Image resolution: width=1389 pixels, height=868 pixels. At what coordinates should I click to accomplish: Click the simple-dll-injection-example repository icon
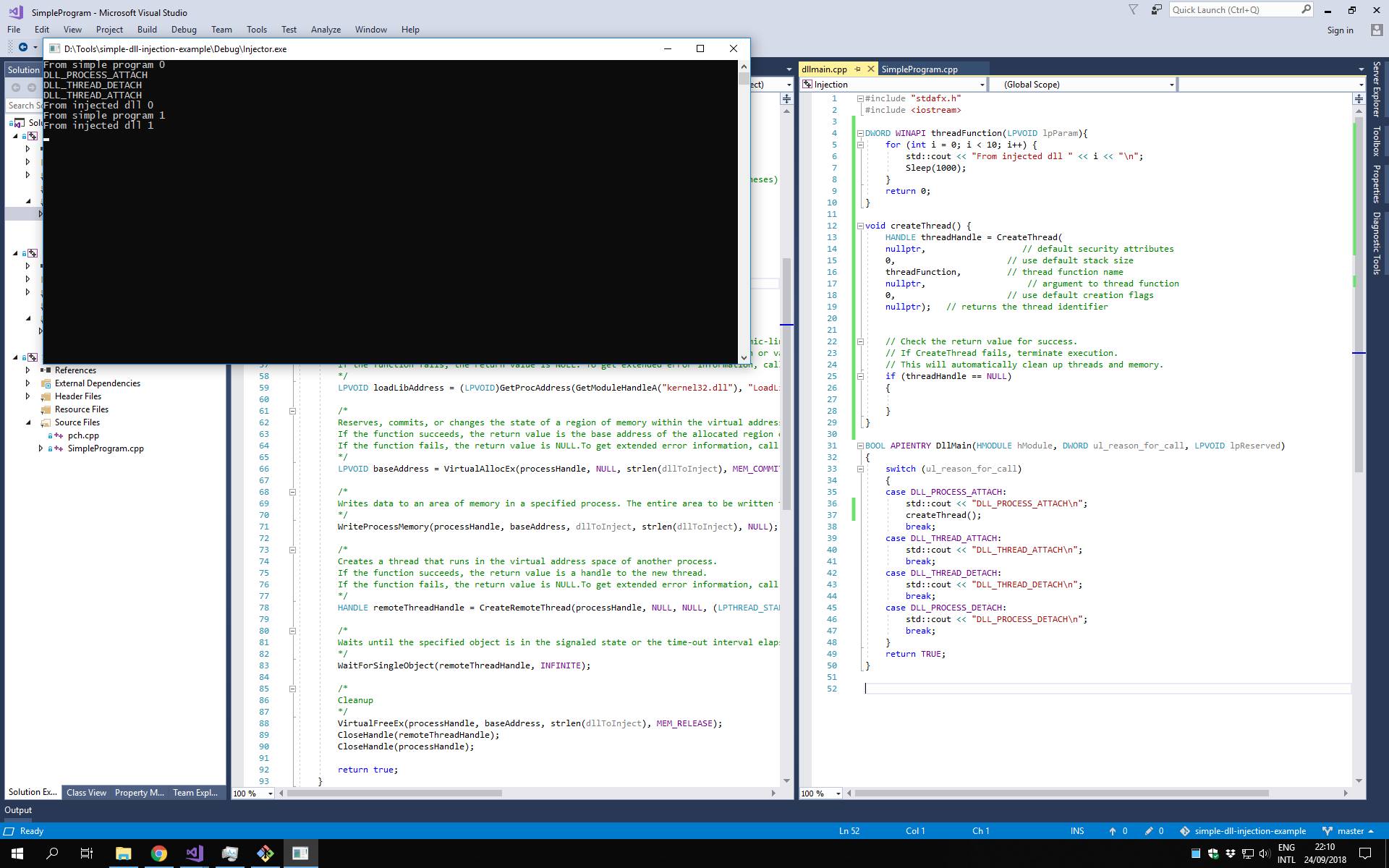(1185, 830)
